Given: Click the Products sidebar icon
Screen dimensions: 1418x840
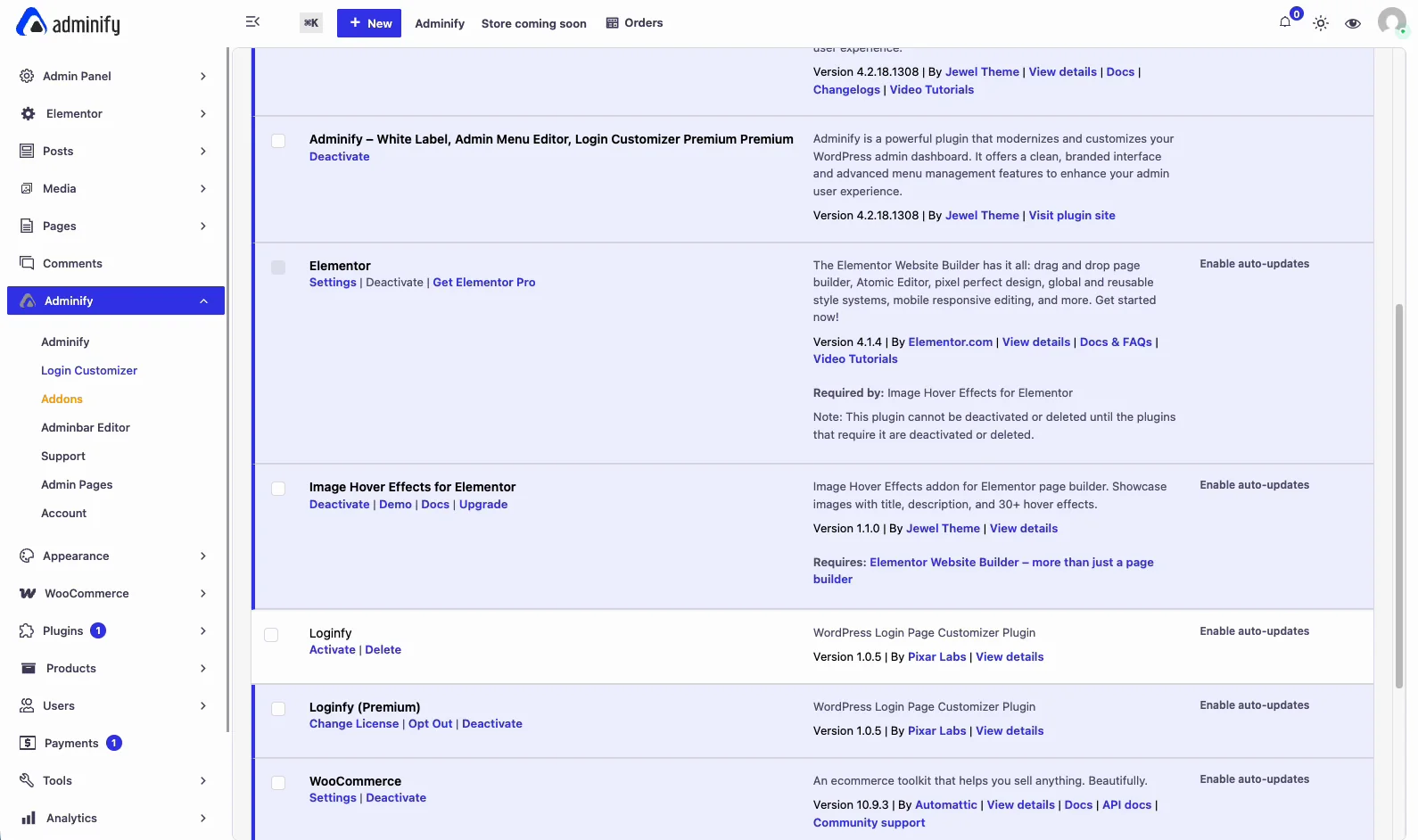Looking at the screenshot, I should pos(29,668).
